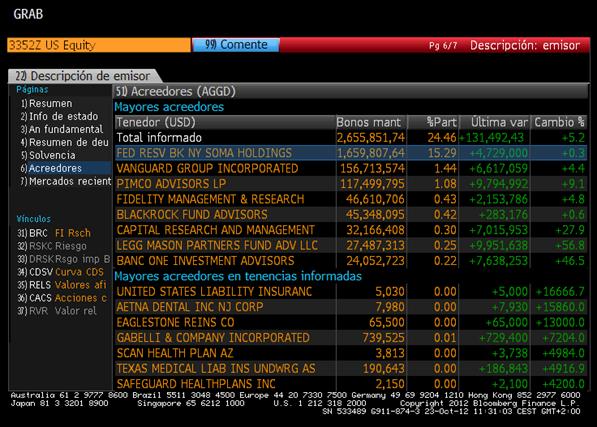Select UNITED STATES LIABILITY INSURANC row

coord(350,292)
